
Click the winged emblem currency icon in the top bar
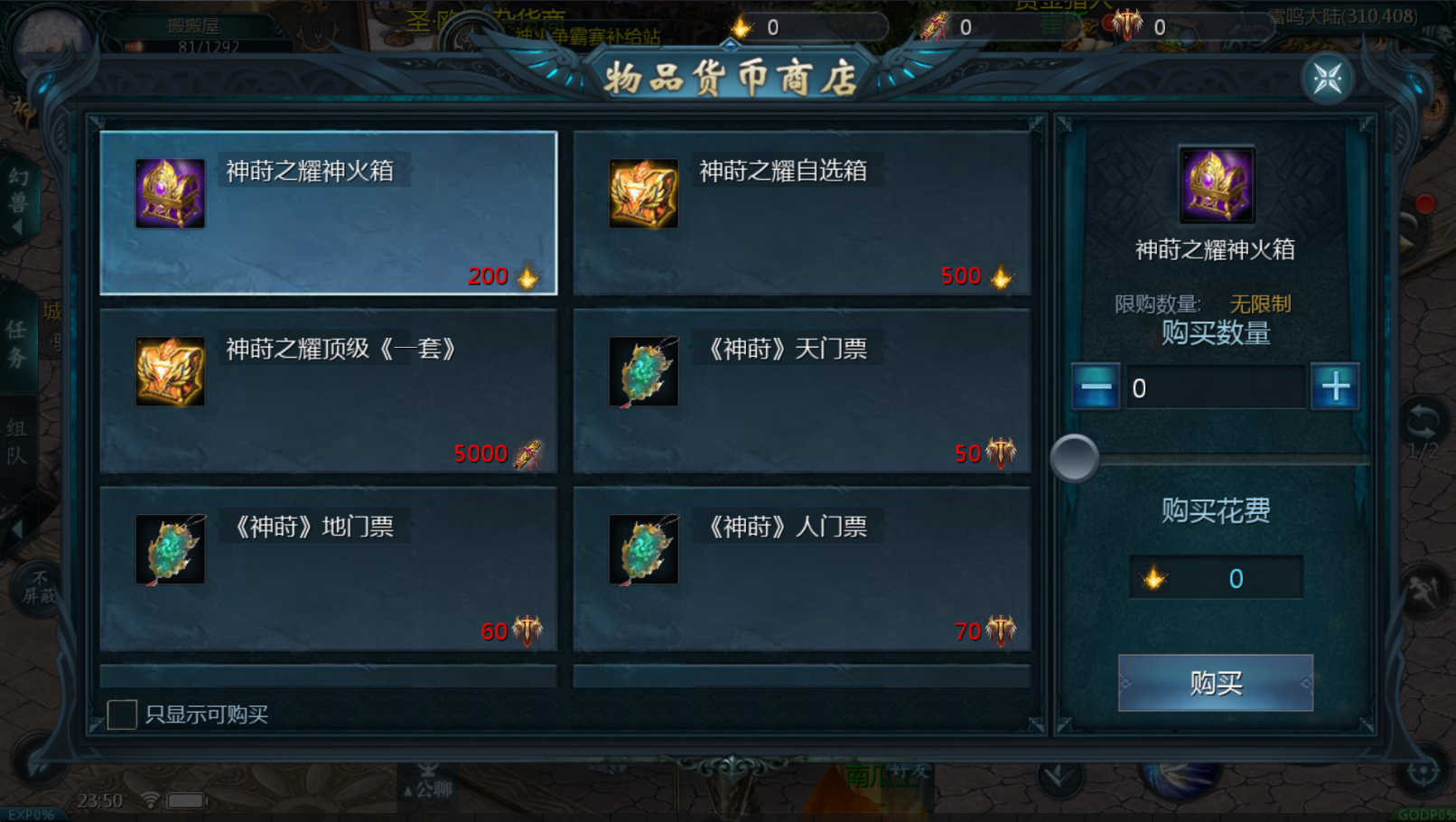point(1127,24)
